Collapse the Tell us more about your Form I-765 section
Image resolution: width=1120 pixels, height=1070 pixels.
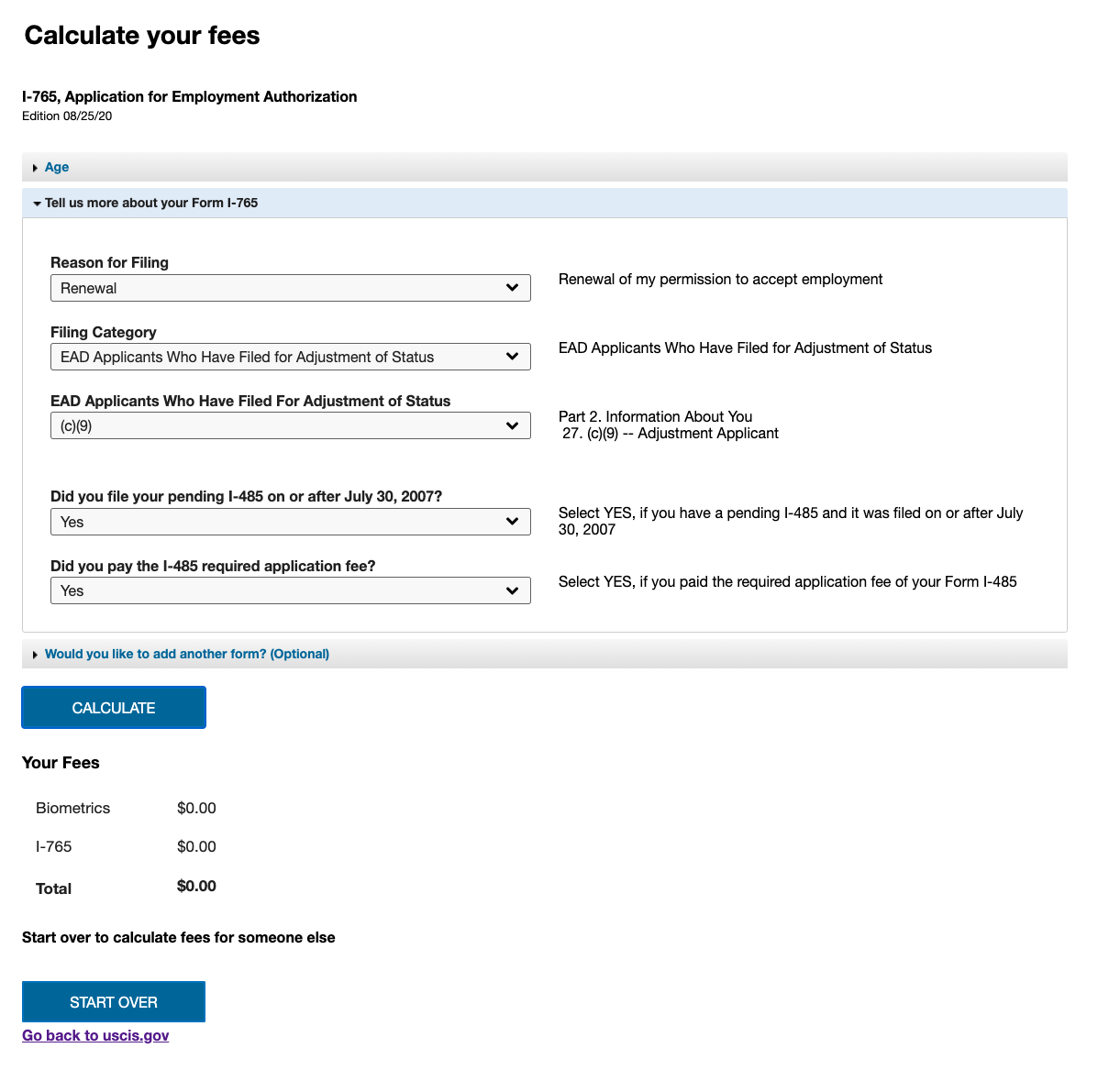[544, 203]
